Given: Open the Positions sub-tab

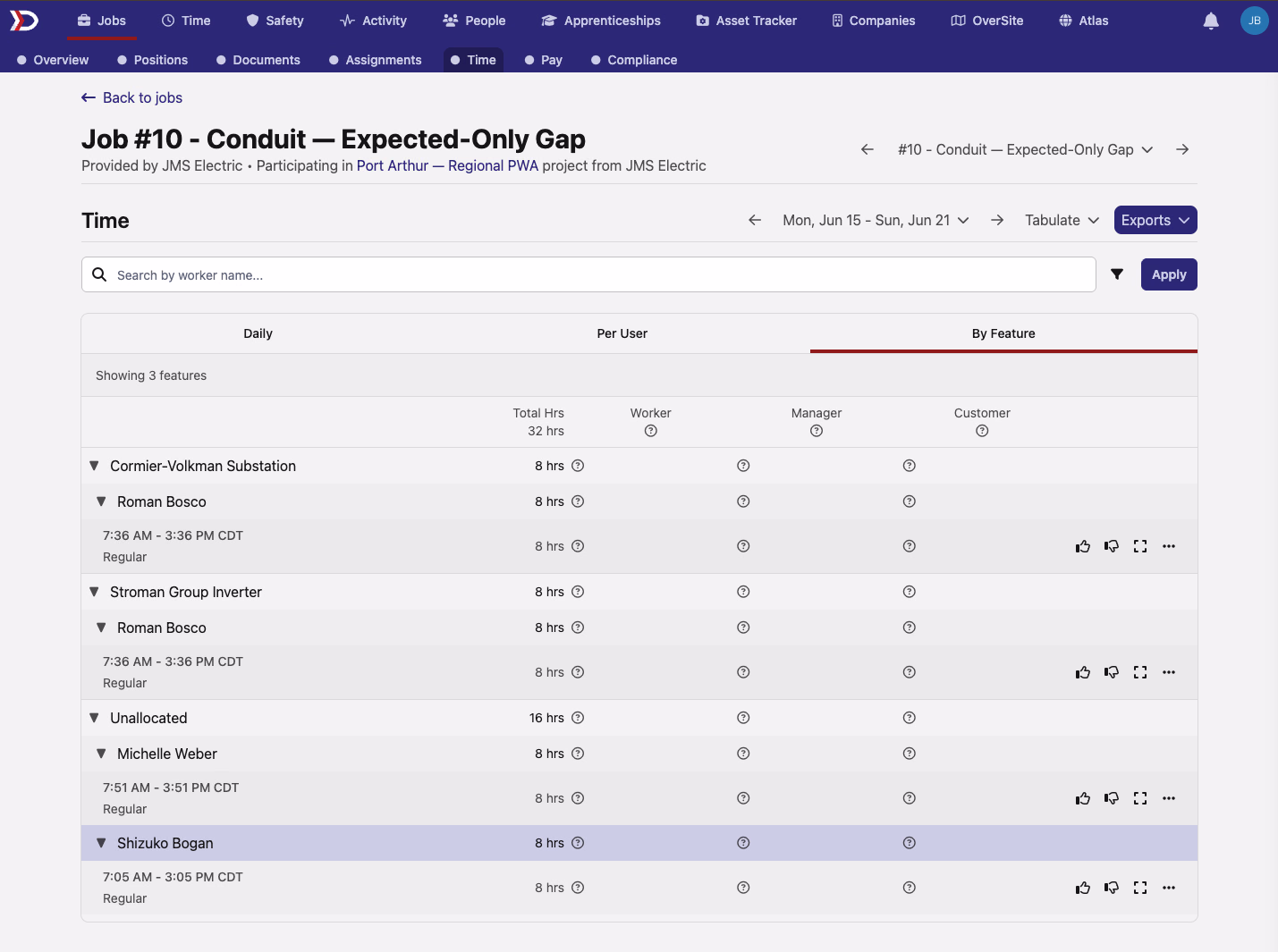Looking at the screenshot, I should [152, 60].
